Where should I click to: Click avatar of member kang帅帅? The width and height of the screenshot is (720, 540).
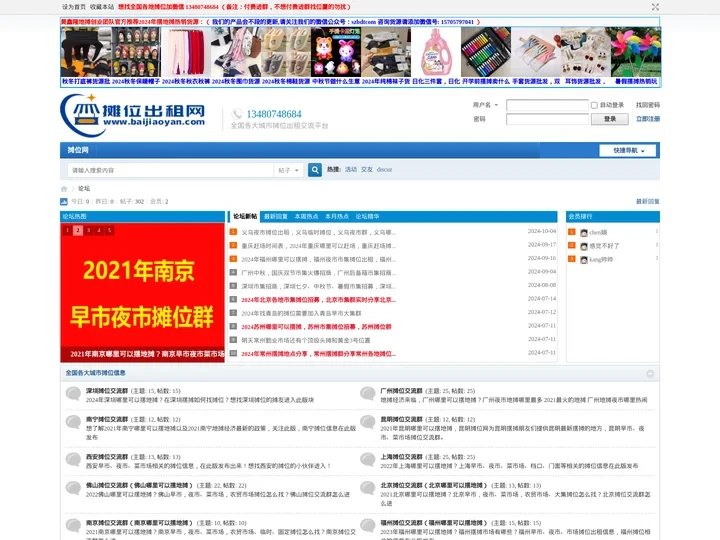[584, 260]
